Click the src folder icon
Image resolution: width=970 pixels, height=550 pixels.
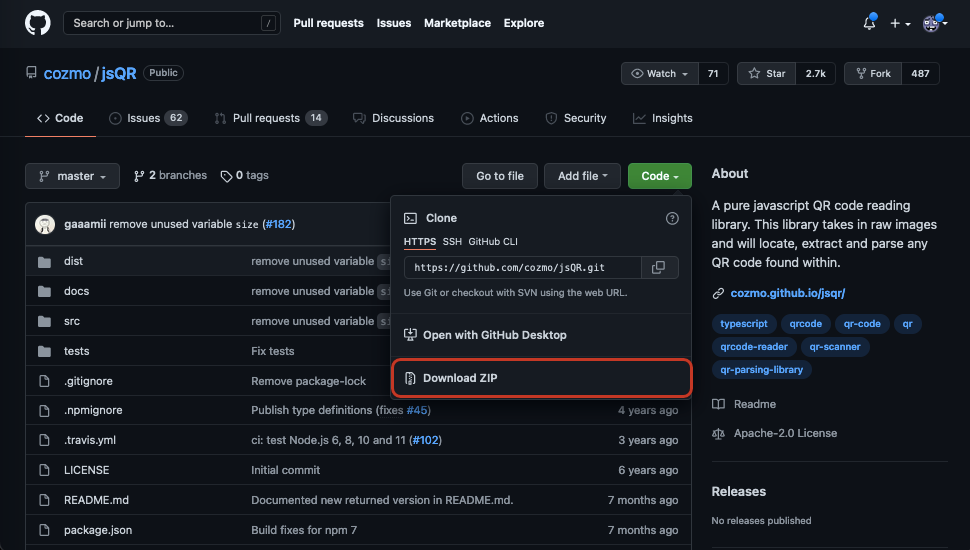coord(44,321)
